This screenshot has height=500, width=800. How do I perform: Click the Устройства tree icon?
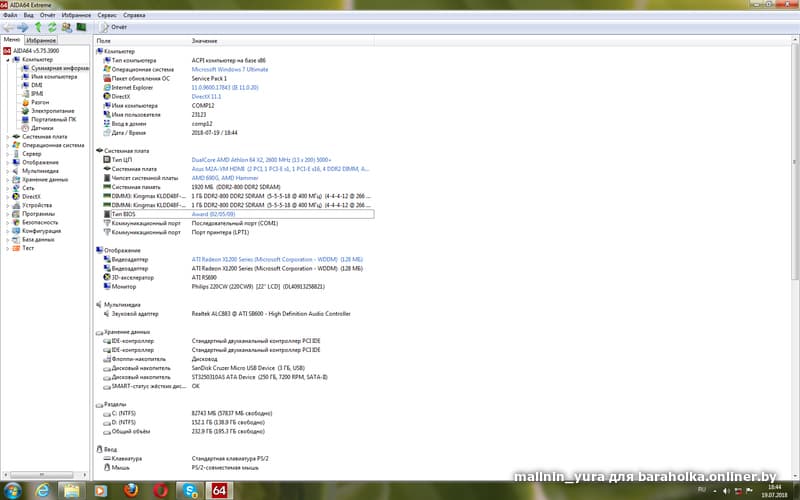coord(16,205)
